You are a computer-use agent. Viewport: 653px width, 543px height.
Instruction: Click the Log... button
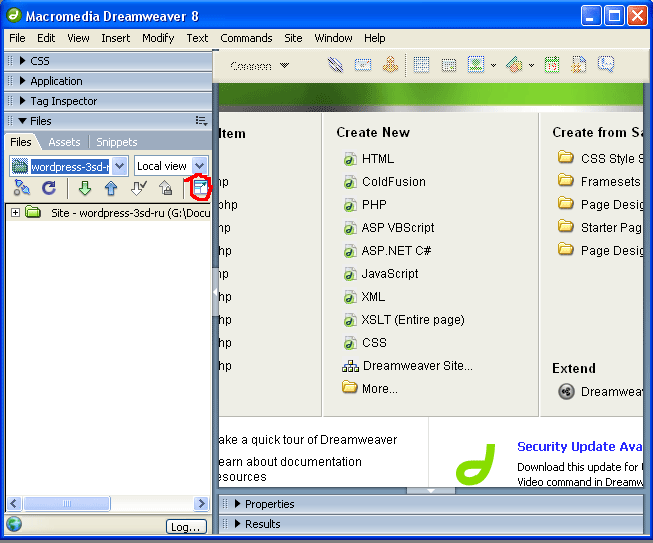point(186,527)
